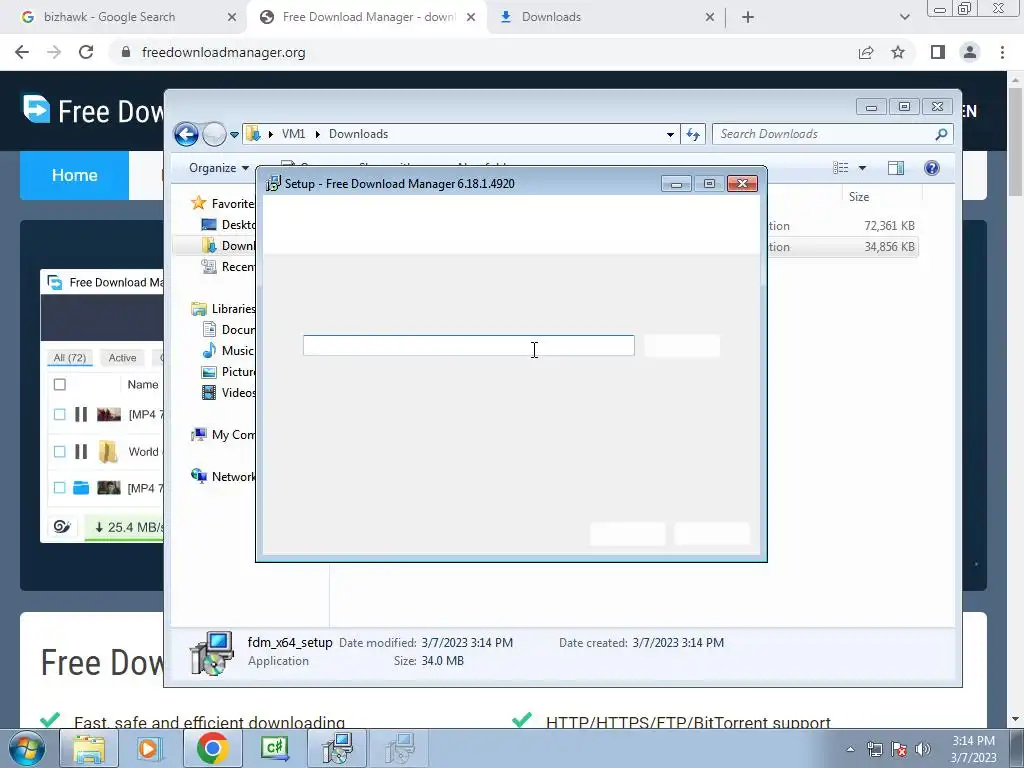This screenshot has height=768, width=1024.
Task: Click the Home tab on the website
Action: pos(74,175)
